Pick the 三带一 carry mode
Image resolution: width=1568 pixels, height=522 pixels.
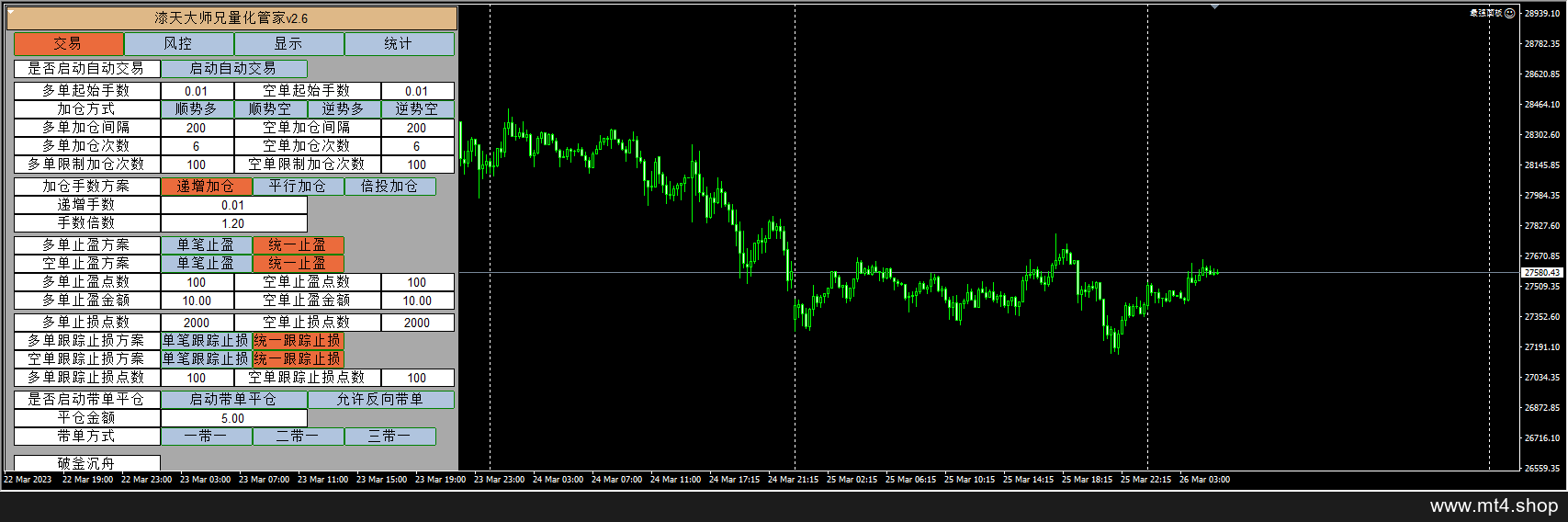pyautogui.click(x=390, y=436)
